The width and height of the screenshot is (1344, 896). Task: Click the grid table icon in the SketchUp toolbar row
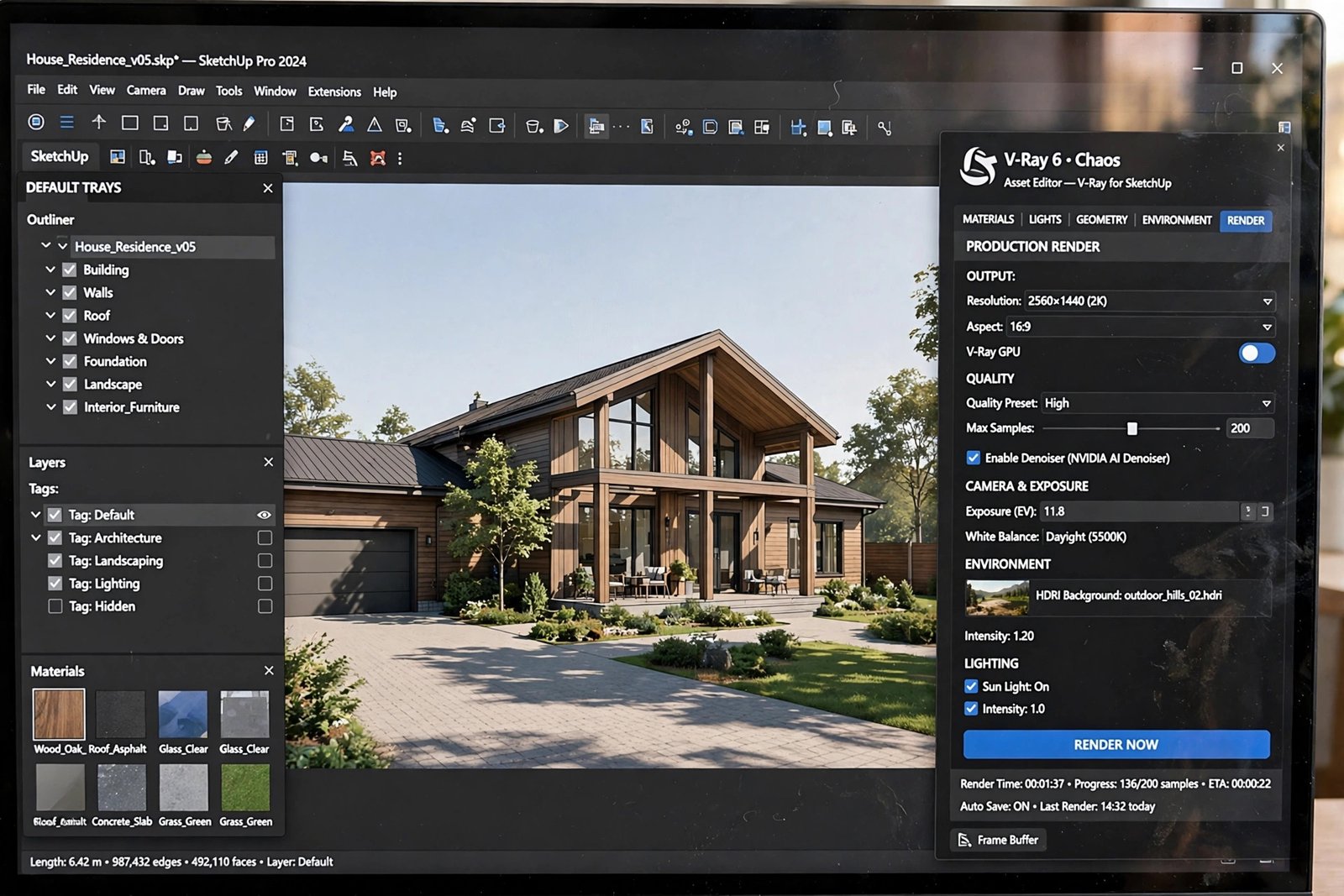click(261, 157)
